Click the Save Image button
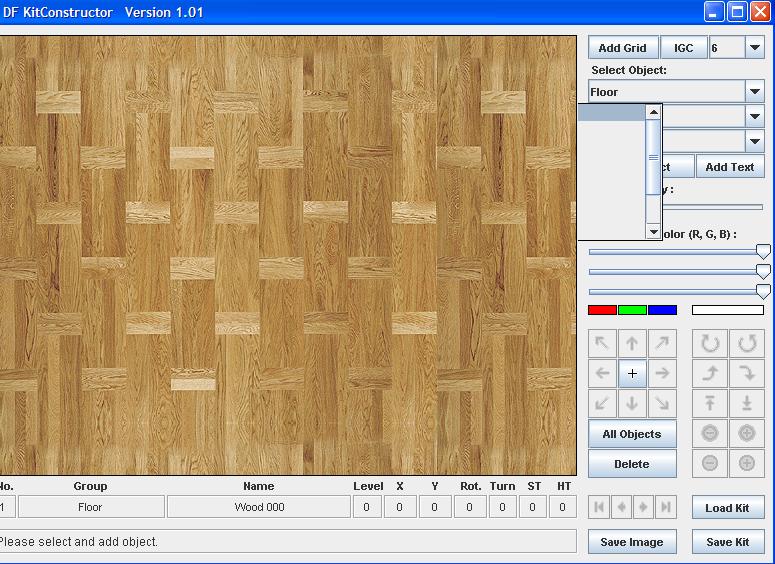This screenshot has width=775, height=564. click(632, 542)
